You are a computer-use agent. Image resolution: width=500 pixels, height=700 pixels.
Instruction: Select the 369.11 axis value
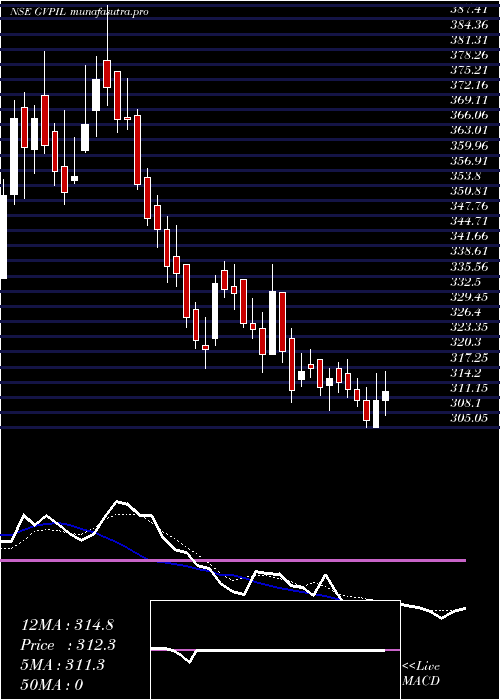click(x=467, y=100)
